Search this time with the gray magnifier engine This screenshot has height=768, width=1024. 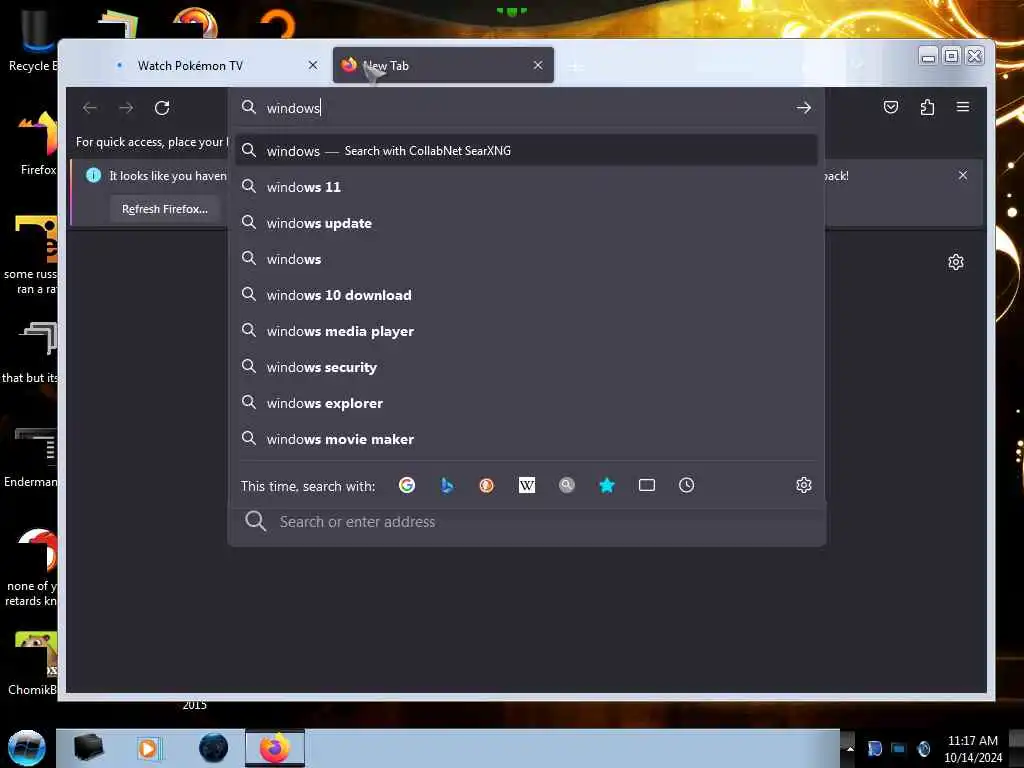coord(567,485)
